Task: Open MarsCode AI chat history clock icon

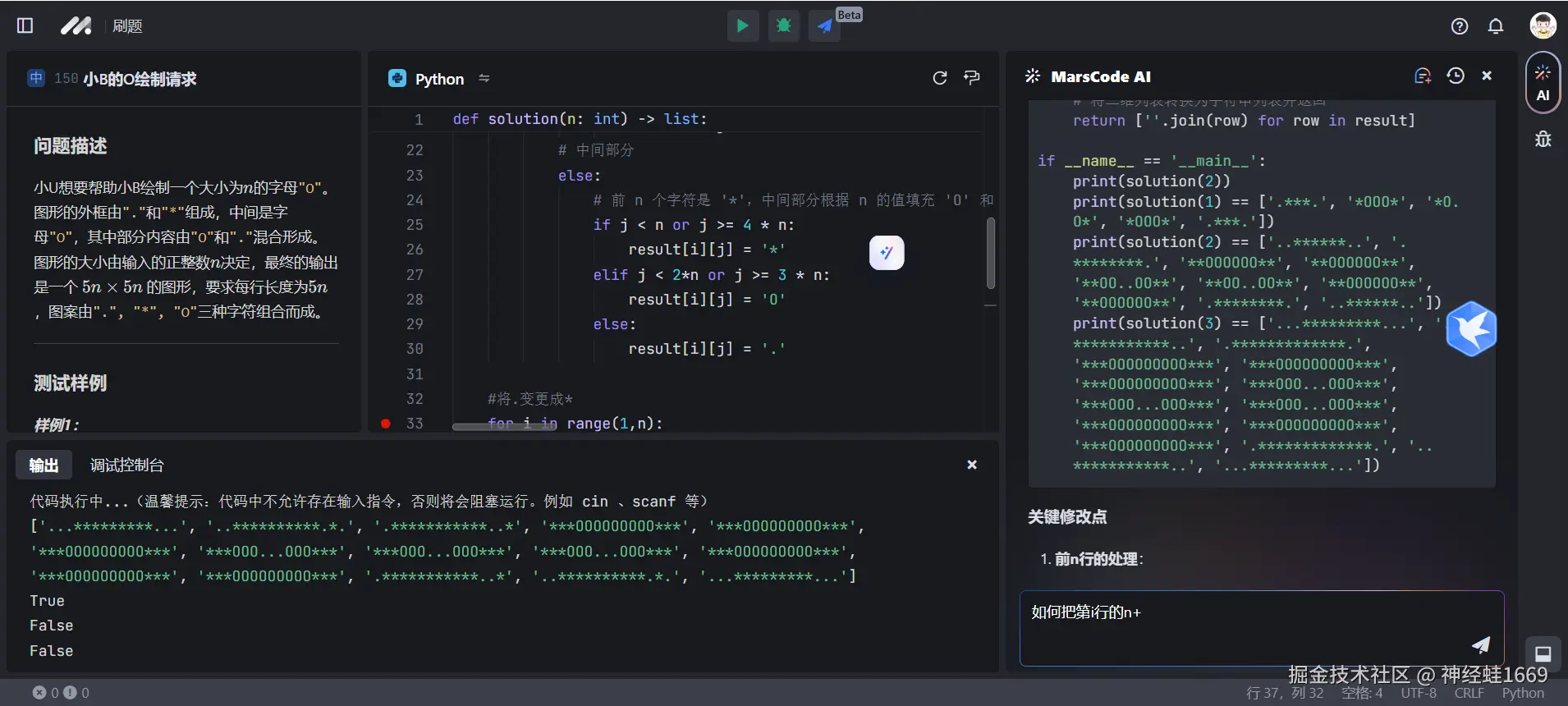Action: [x=1455, y=76]
